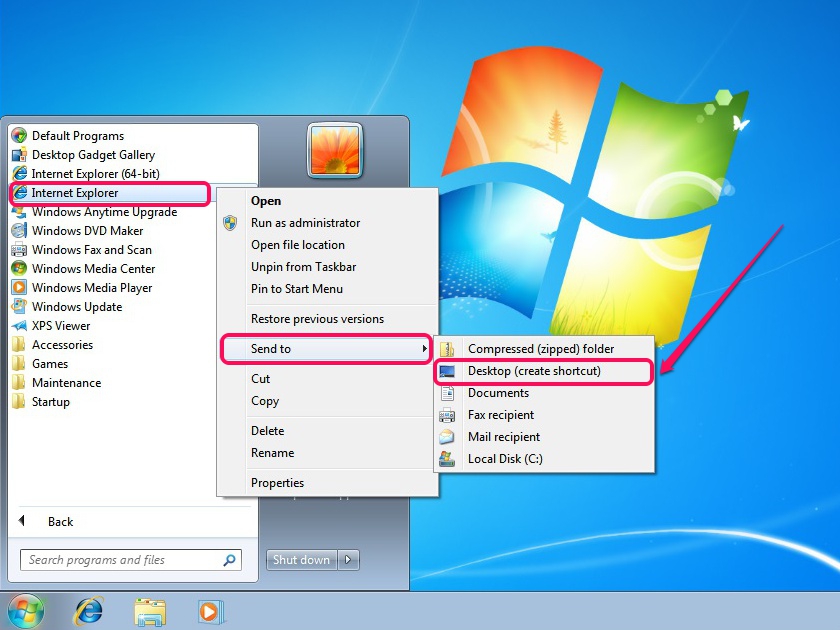Launch Internet Explorer from the taskbar
This screenshot has width=840, height=630.
click(x=88, y=610)
